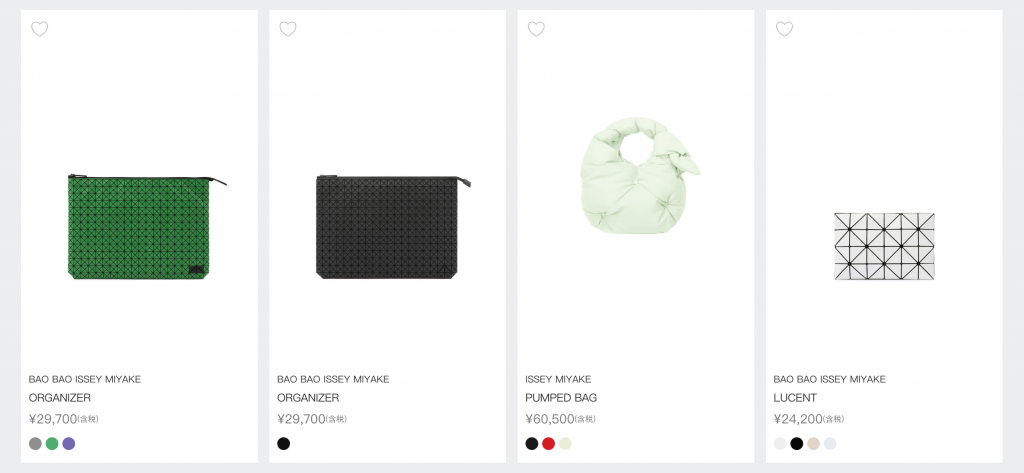Tap the wishlist heart on the LUCENT card
The image size is (1024, 473).
coord(784,29)
